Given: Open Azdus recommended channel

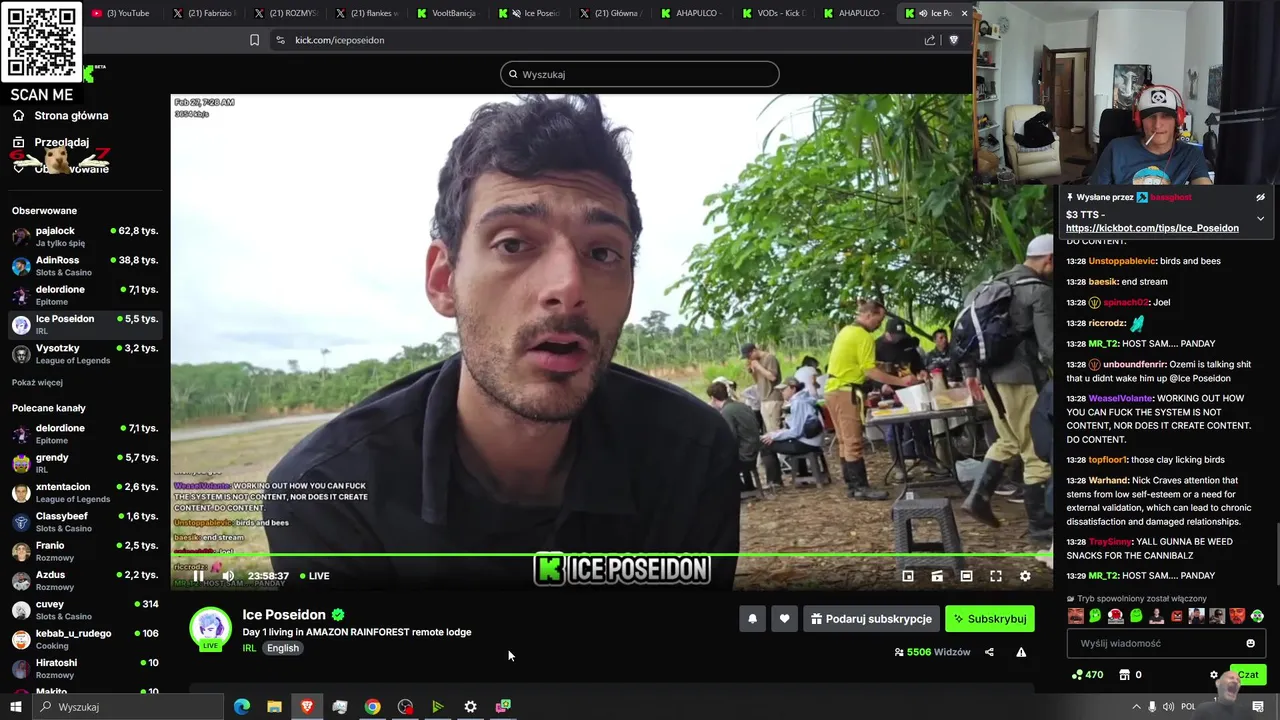Looking at the screenshot, I should [x=85, y=580].
